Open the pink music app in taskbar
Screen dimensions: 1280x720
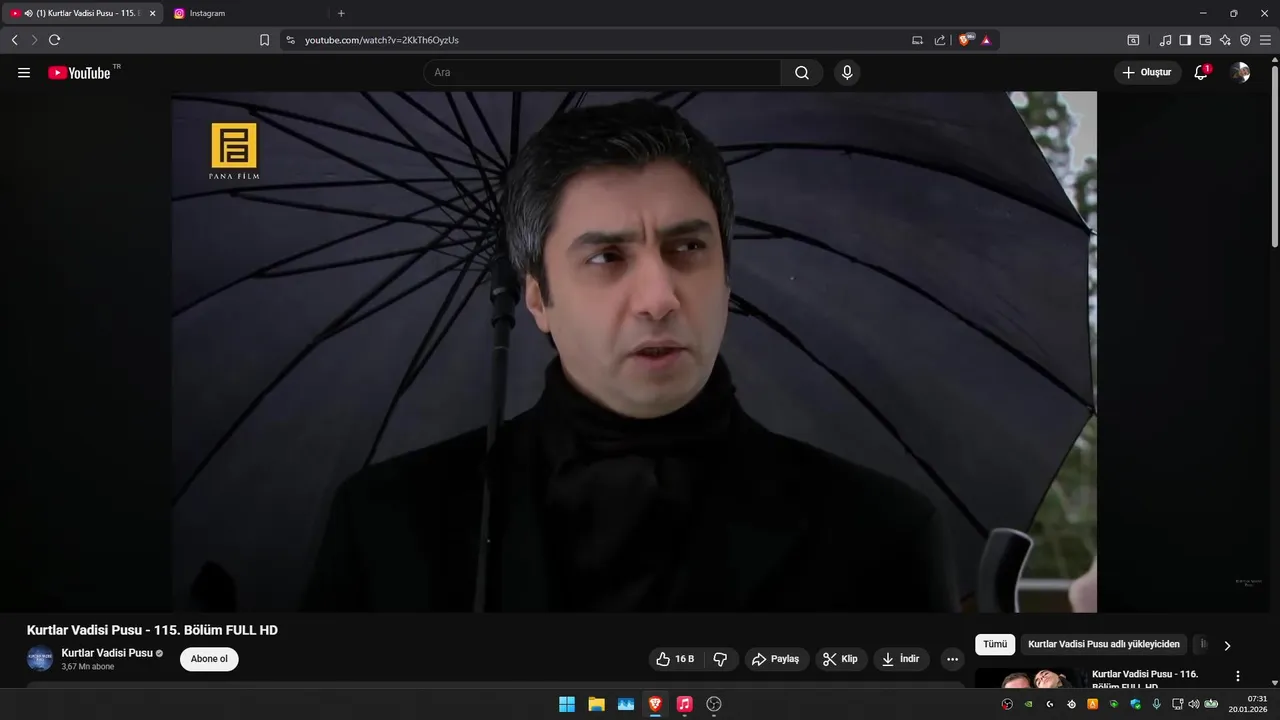point(684,704)
